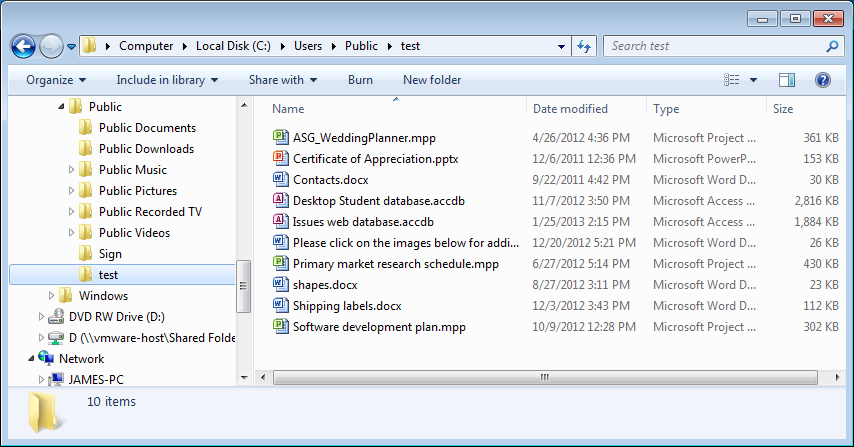The image size is (854, 447).
Task: Expand the arrow after the Users breadcrumb
Action: coord(333,47)
